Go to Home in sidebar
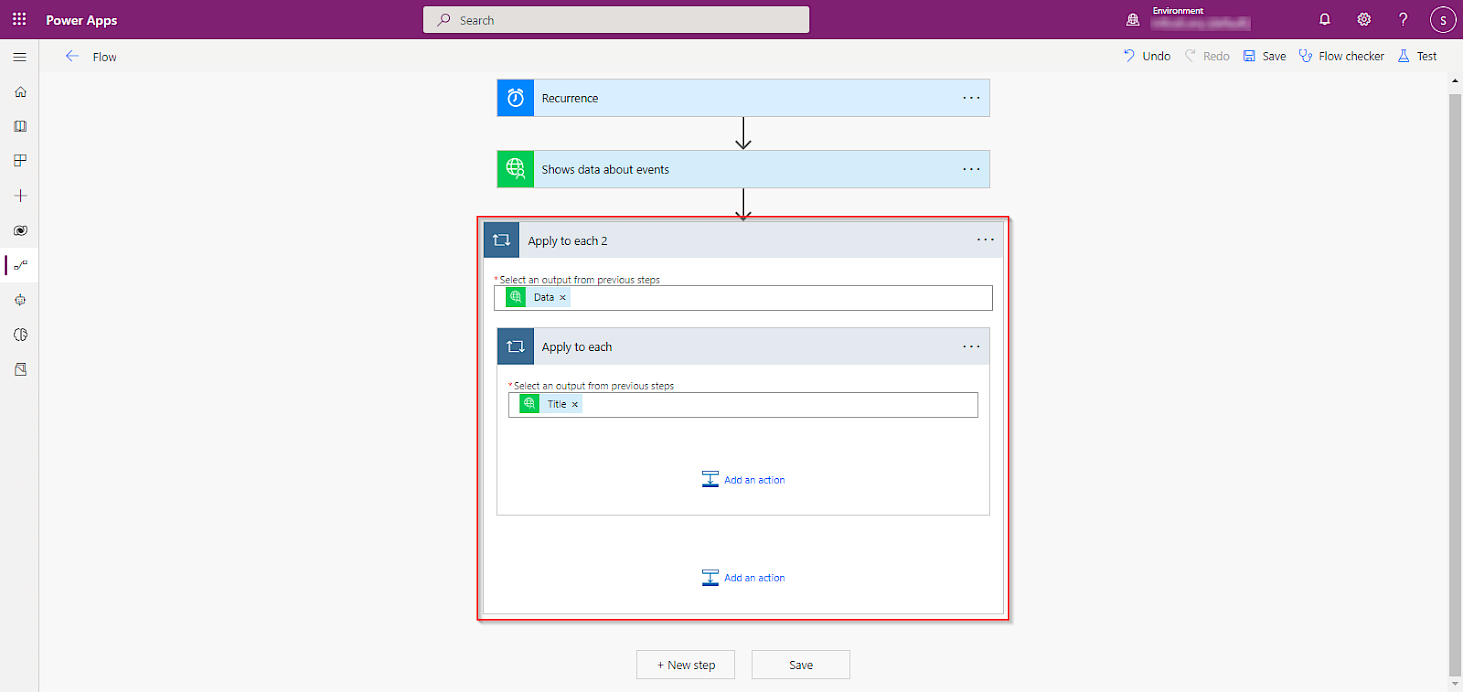 pos(20,92)
